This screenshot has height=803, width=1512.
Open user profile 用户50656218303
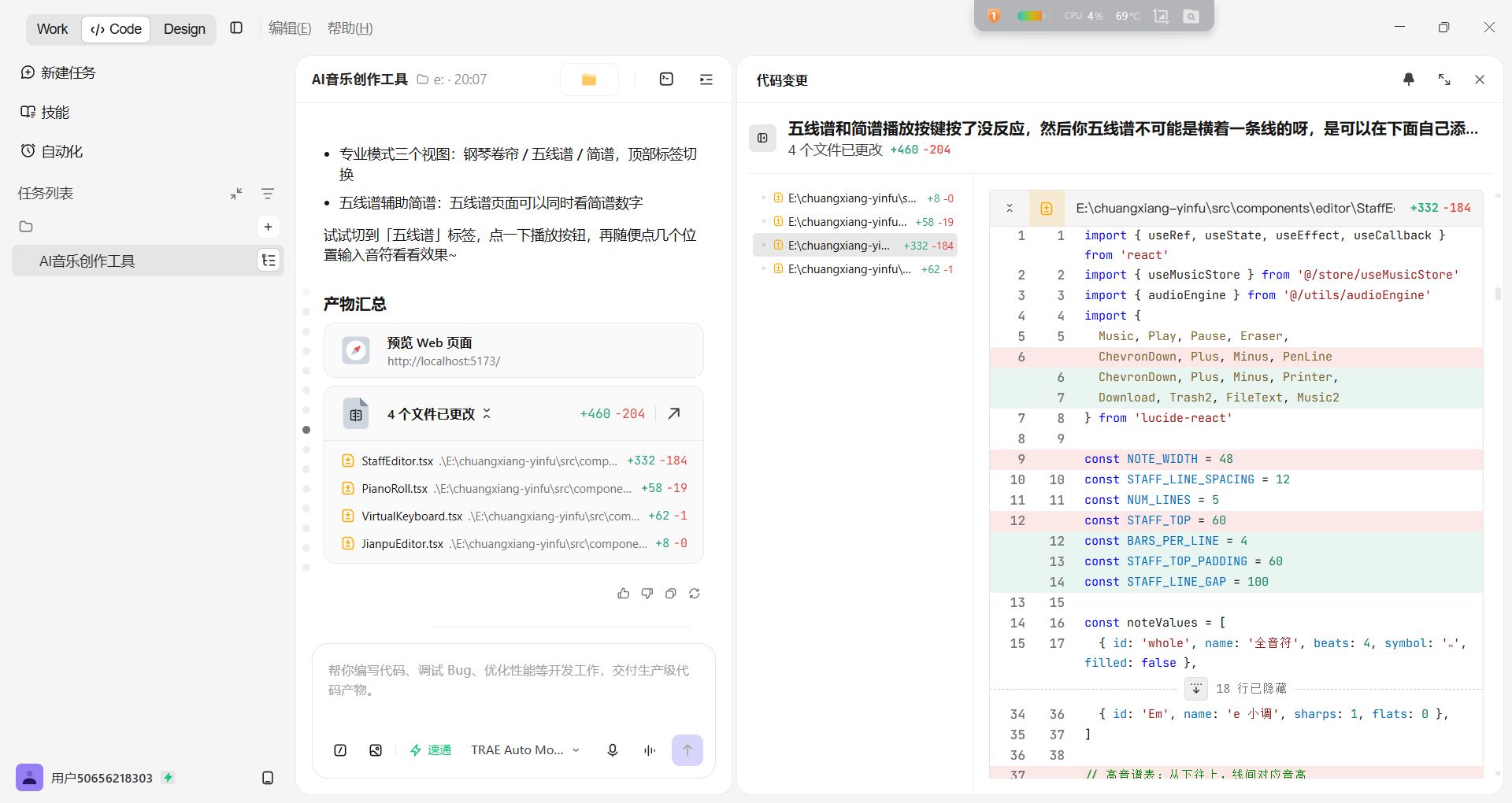[84, 778]
